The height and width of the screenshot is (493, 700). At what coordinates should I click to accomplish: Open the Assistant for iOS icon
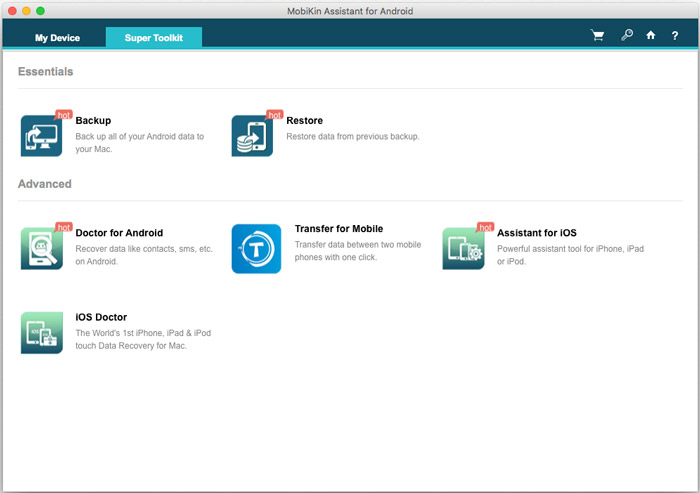(x=464, y=248)
